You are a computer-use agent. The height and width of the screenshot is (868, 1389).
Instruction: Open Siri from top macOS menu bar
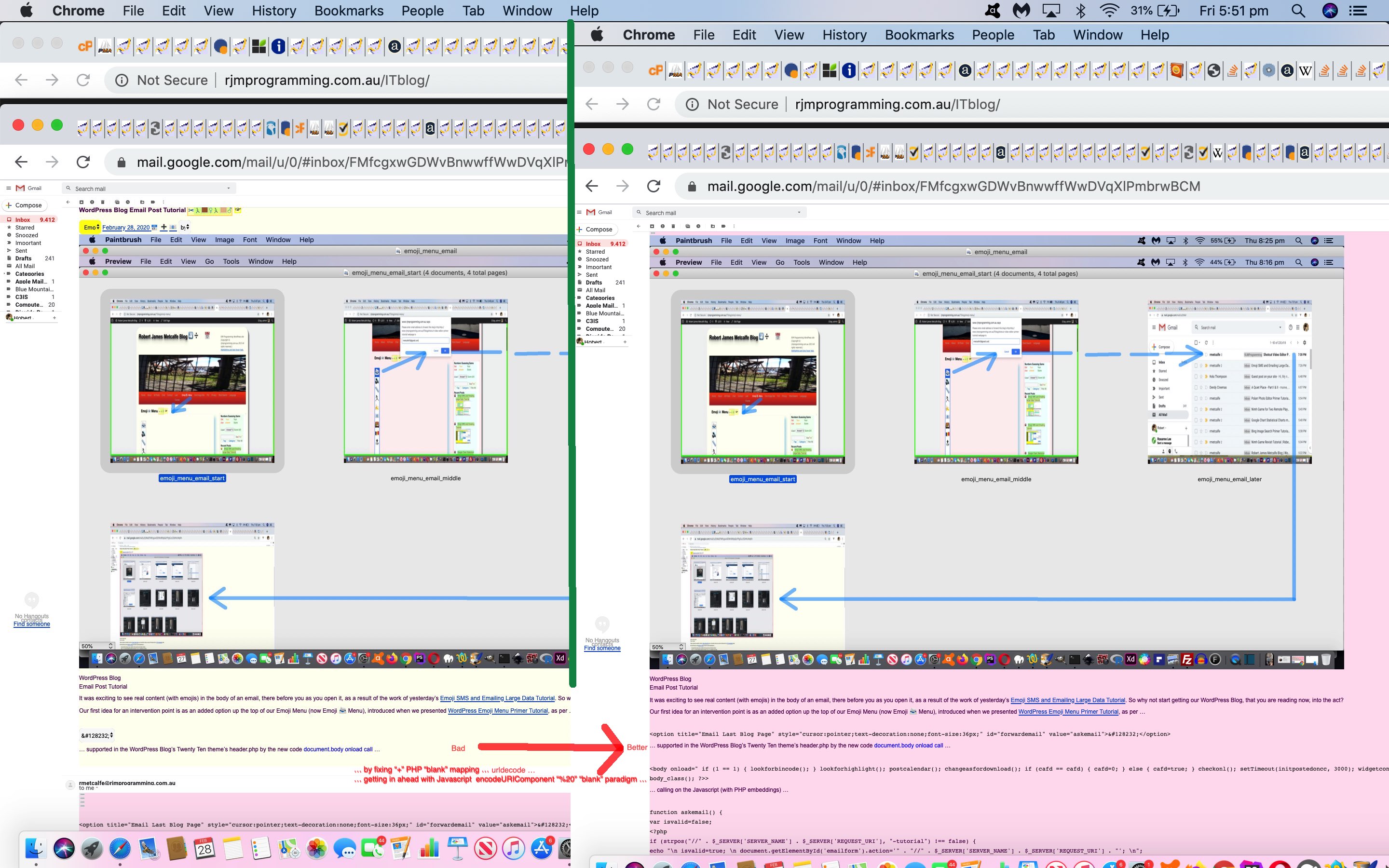[1330, 11]
